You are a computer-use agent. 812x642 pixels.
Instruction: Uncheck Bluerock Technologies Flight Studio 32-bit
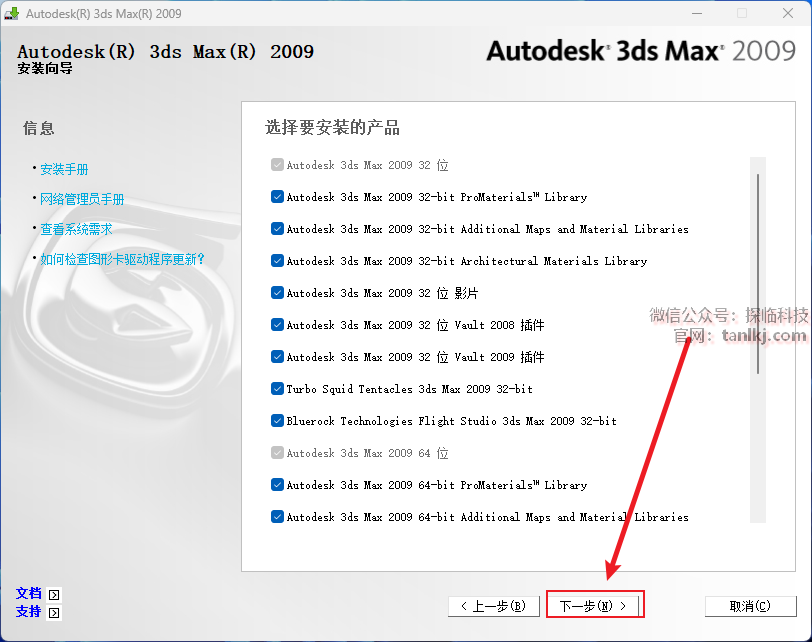(x=277, y=421)
